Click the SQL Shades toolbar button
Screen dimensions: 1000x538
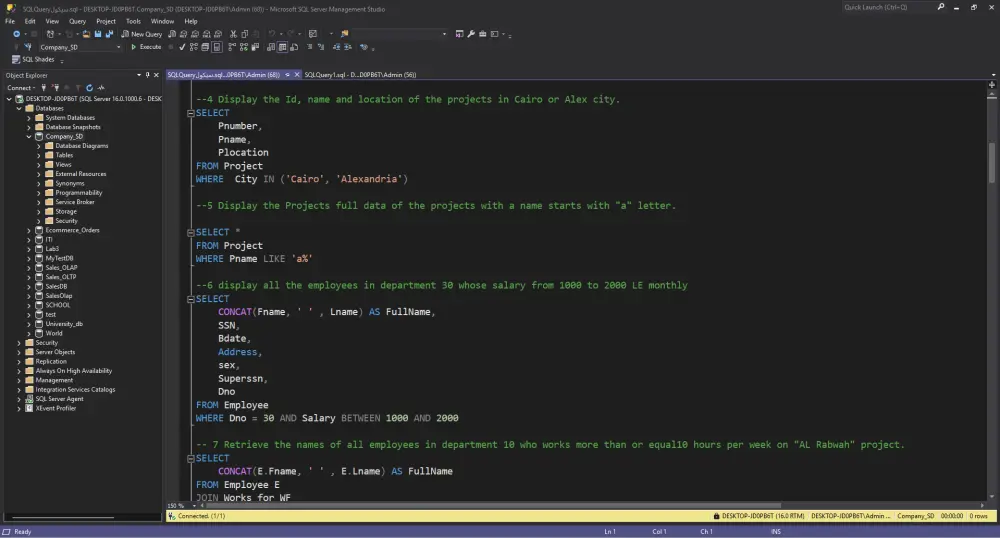[x=34, y=59]
